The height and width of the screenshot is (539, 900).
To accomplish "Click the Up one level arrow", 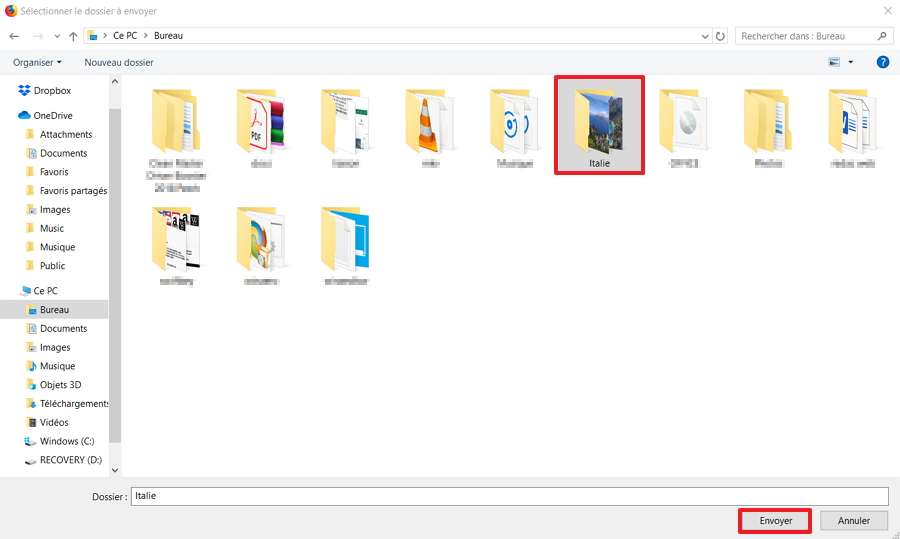I will click(x=73, y=36).
